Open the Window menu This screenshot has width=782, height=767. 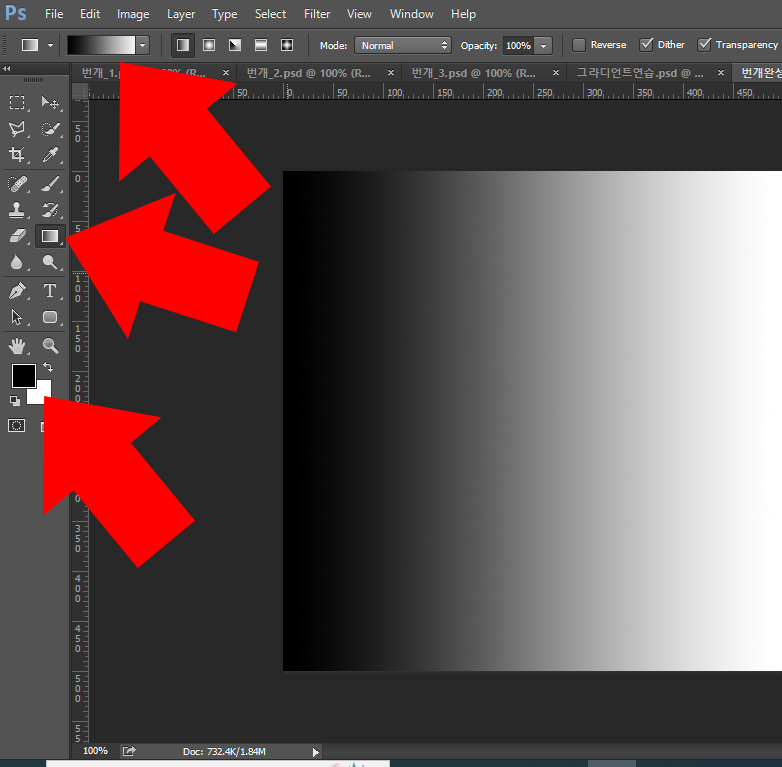411,14
